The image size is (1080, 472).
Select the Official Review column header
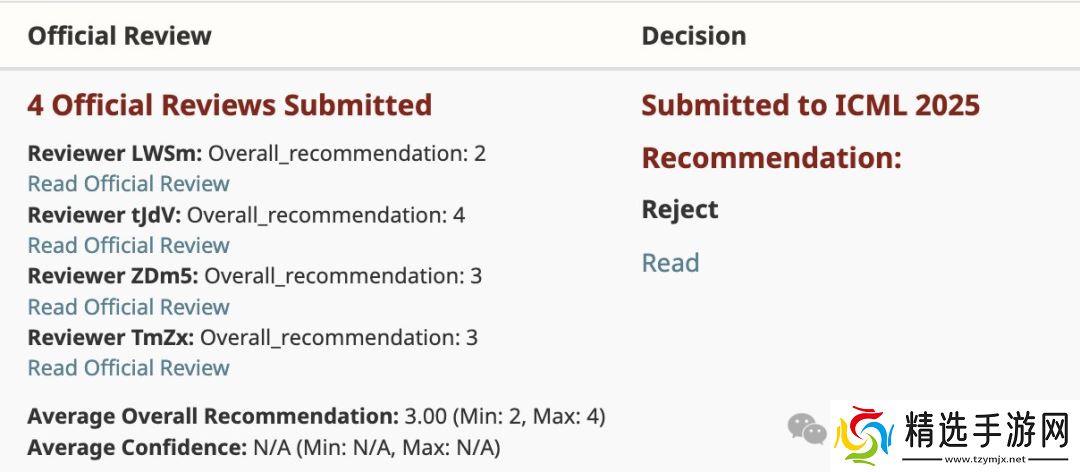[x=119, y=36]
